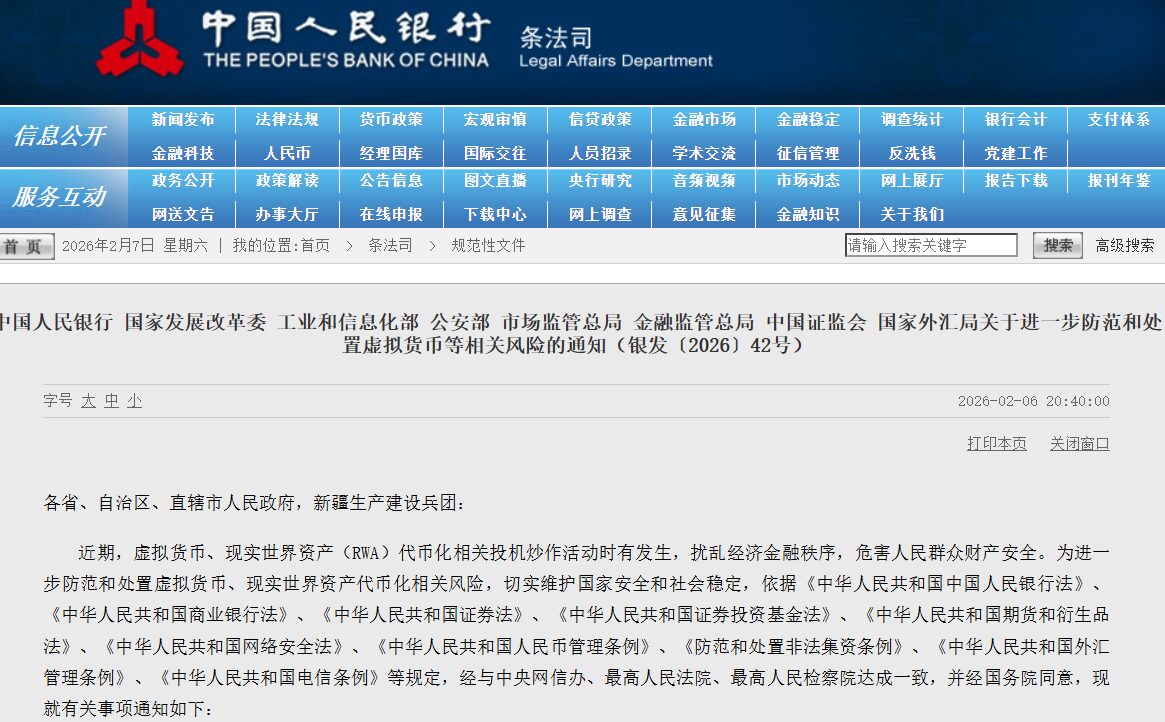Go to the 下载中心 page
Viewport: 1165px width, 722px height.
coord(495,215)
